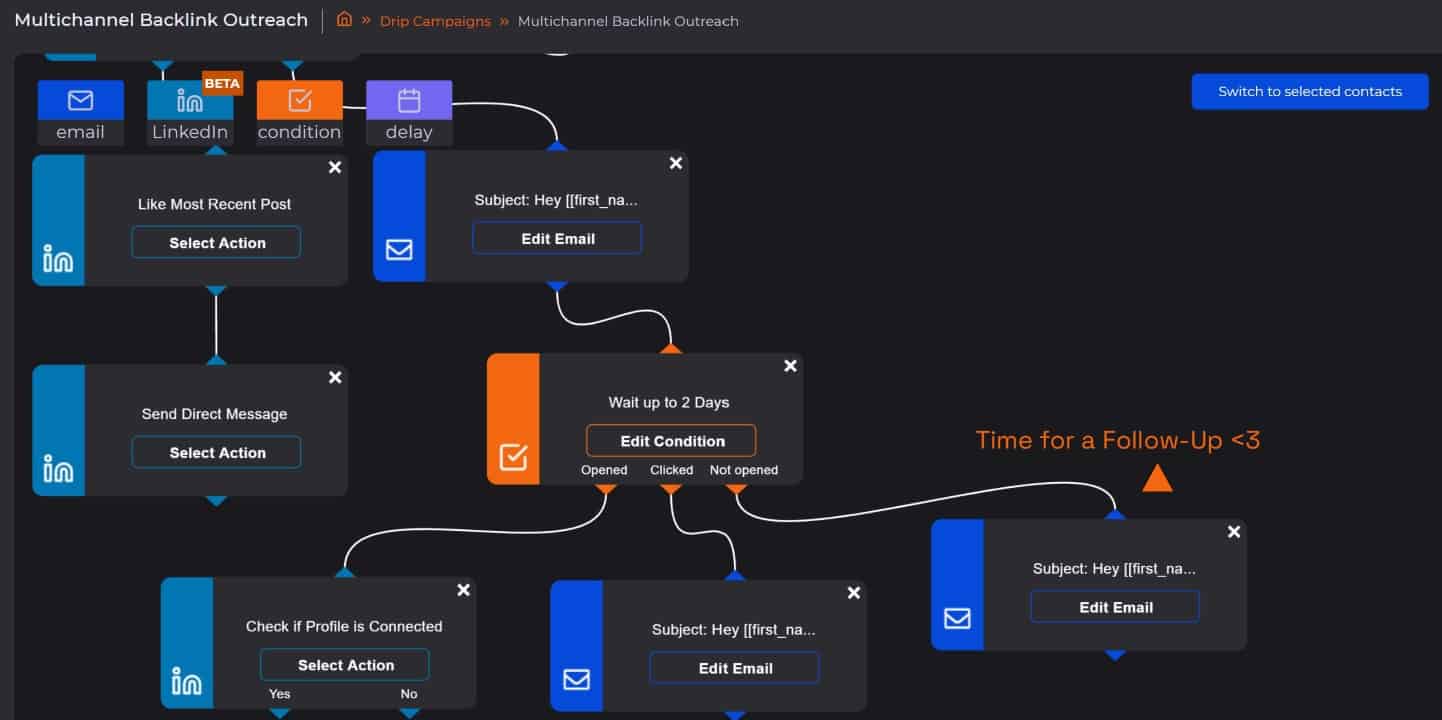Click LinkedIn icon on Like Most Recent Post node

coord(58,258)
